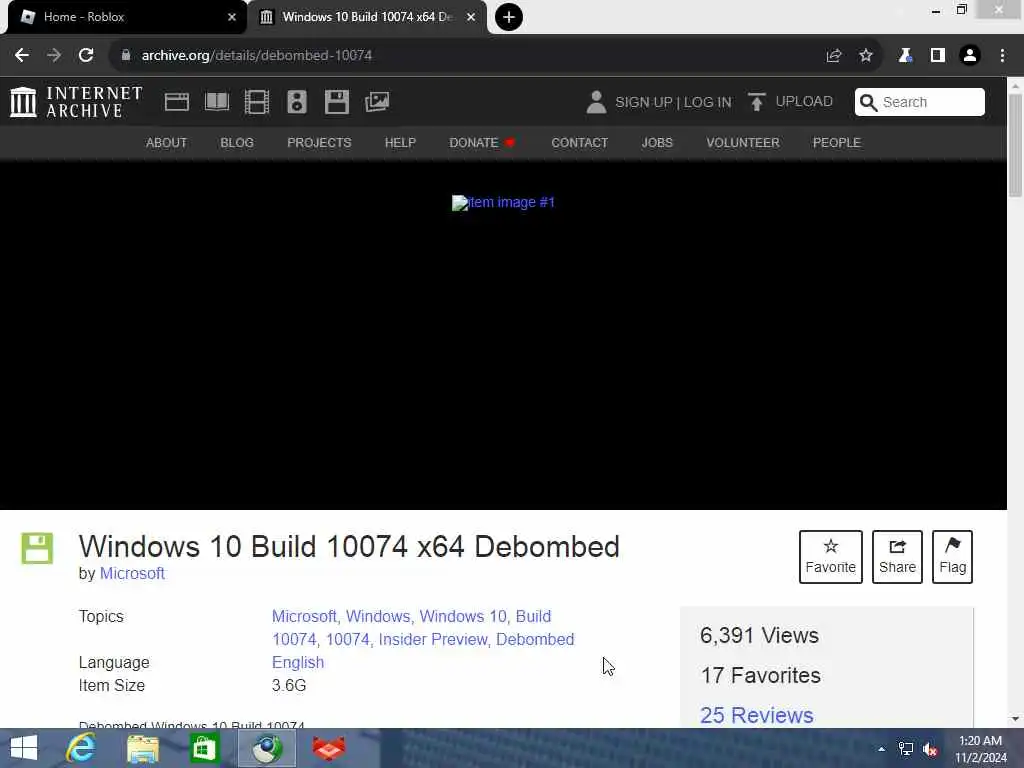Image resolution: width=1024 pixels, height=768 pixels.
Task: Click the Share button
Action: [897, 557]
